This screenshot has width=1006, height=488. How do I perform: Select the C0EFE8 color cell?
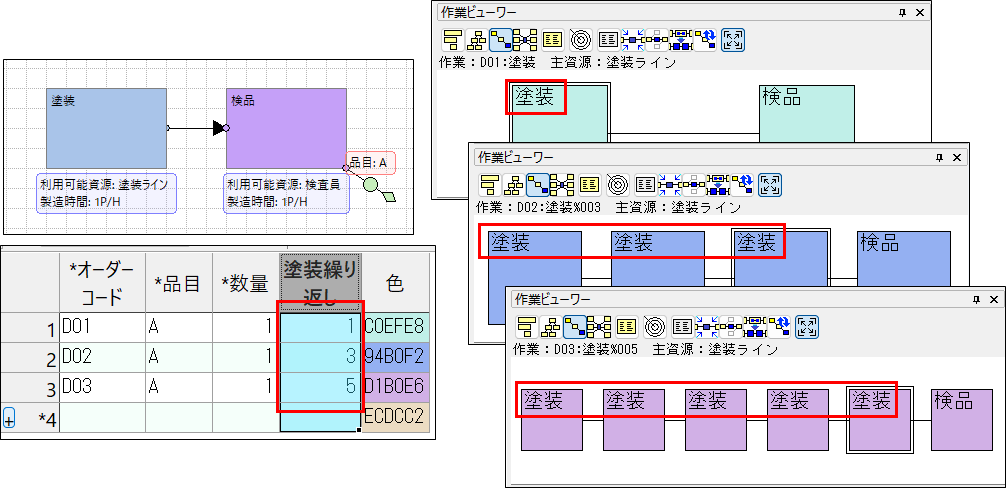(x=395, y=326)
